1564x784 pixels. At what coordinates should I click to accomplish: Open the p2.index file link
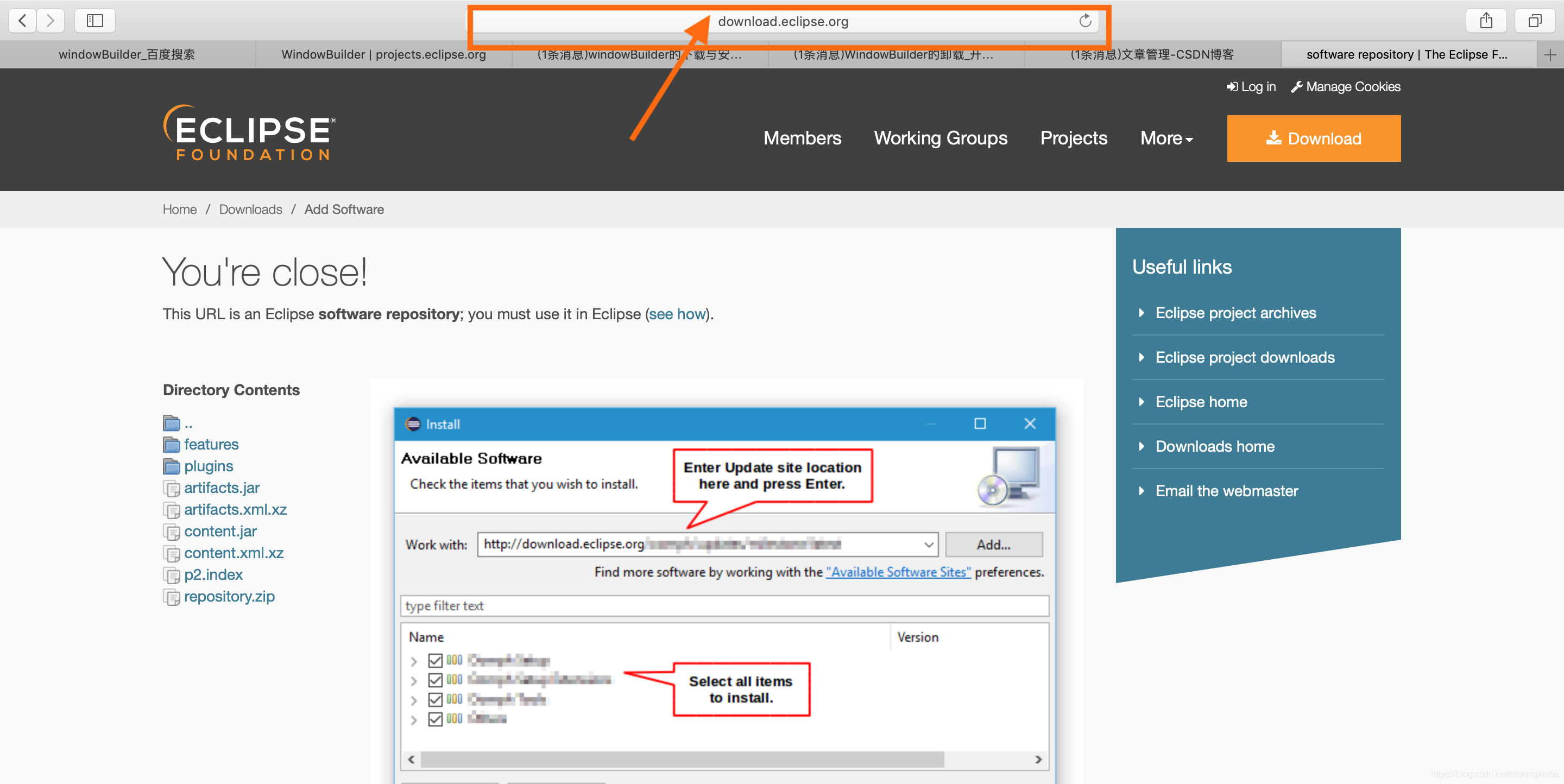coord(213,576)
